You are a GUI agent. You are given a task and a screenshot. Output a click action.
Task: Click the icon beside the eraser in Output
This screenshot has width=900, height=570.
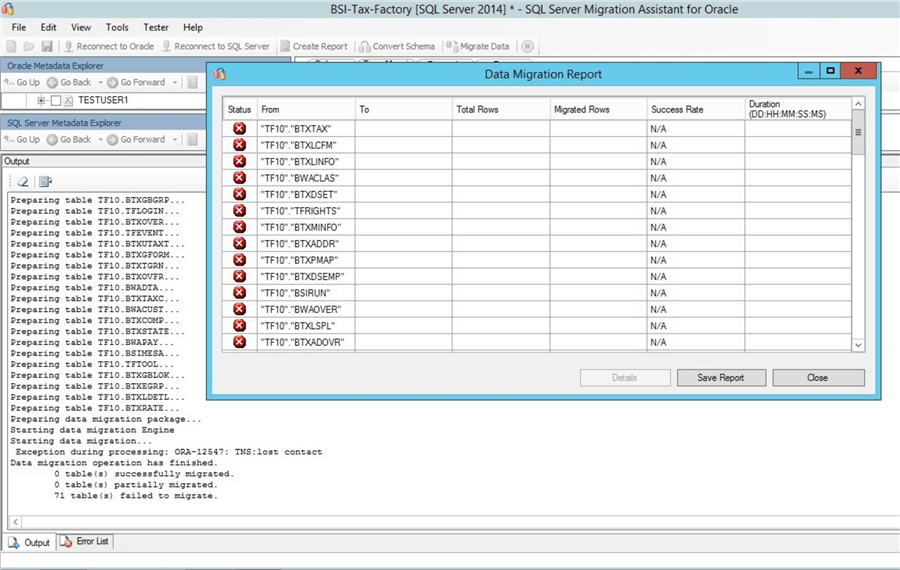coord(45,181)
